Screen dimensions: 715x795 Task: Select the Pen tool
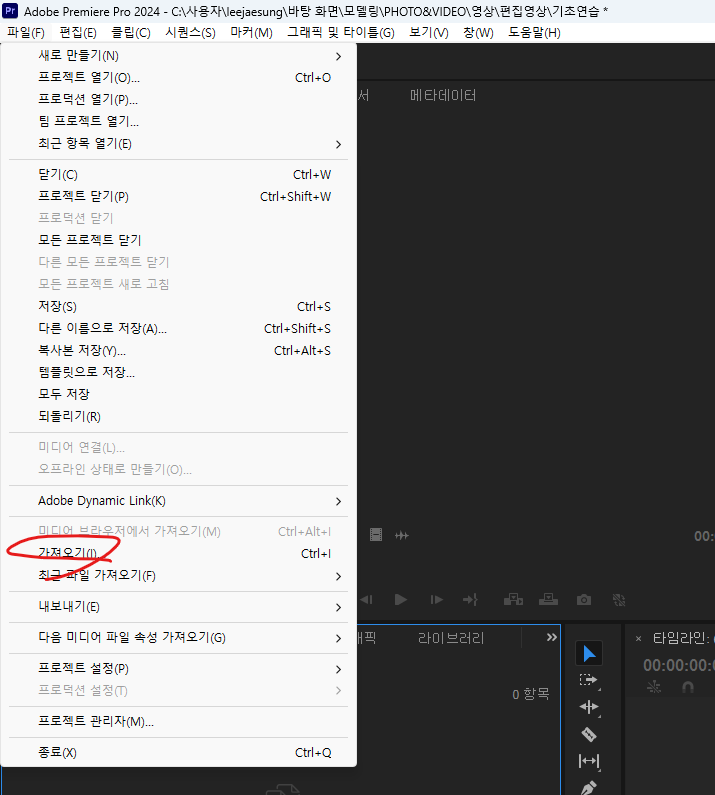tap(589, 787)
